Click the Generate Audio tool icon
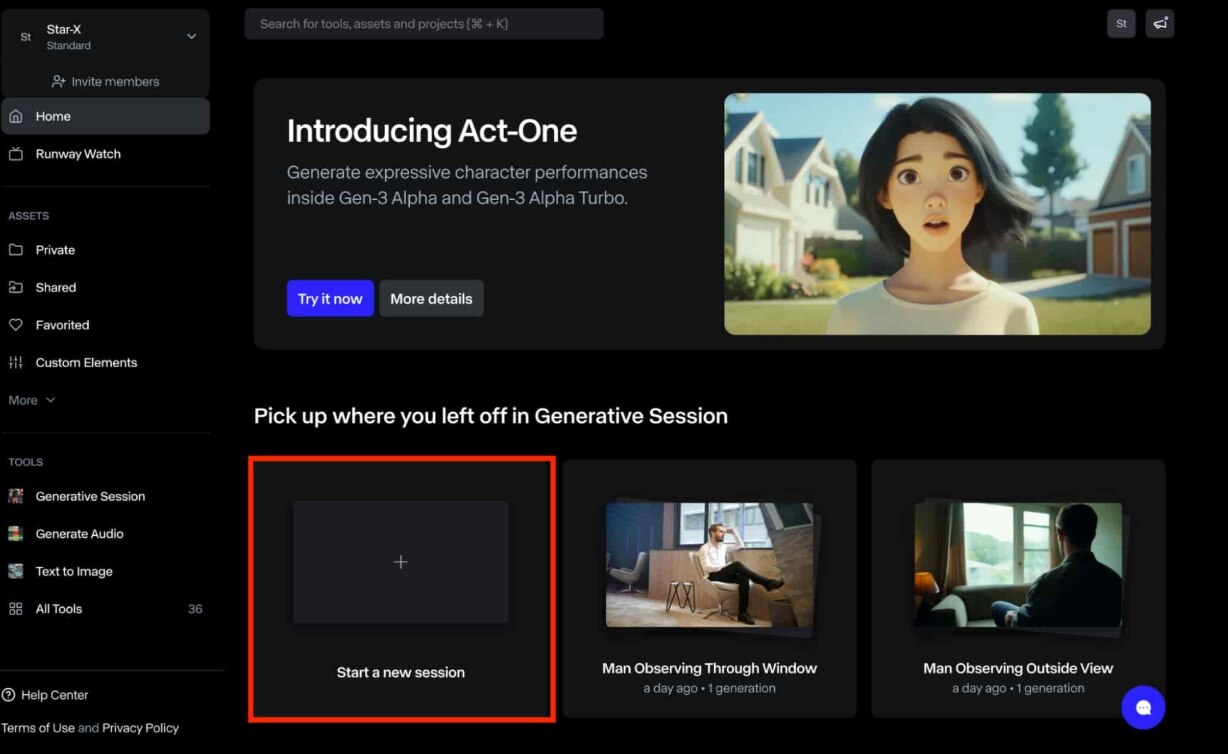This screenshot has width=1228, height=754. (x=16, y=534)
